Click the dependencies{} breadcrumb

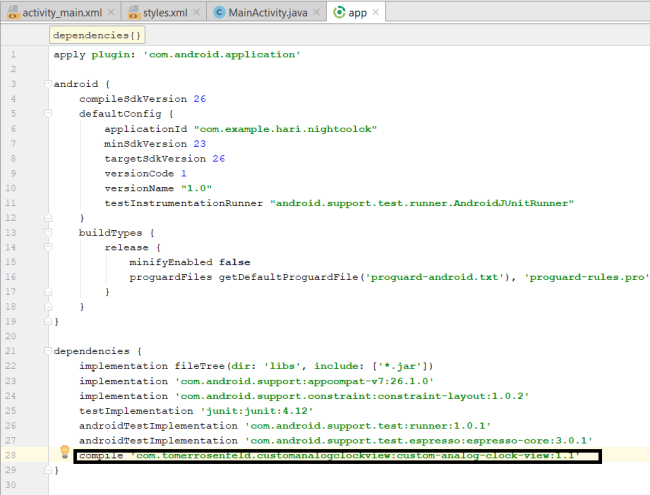(x=97, y=35)
